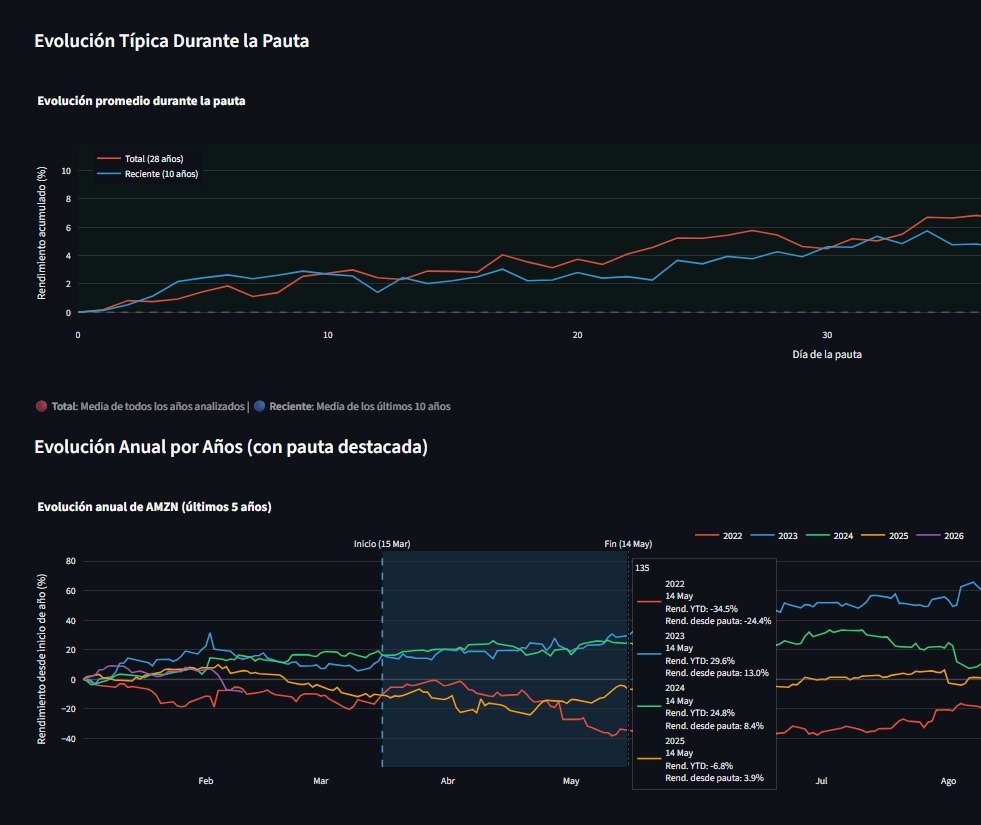This screenshot has width=981, height=825.
Task: Click the blue circle icon beside 'Reciente'
Action: 259,407
